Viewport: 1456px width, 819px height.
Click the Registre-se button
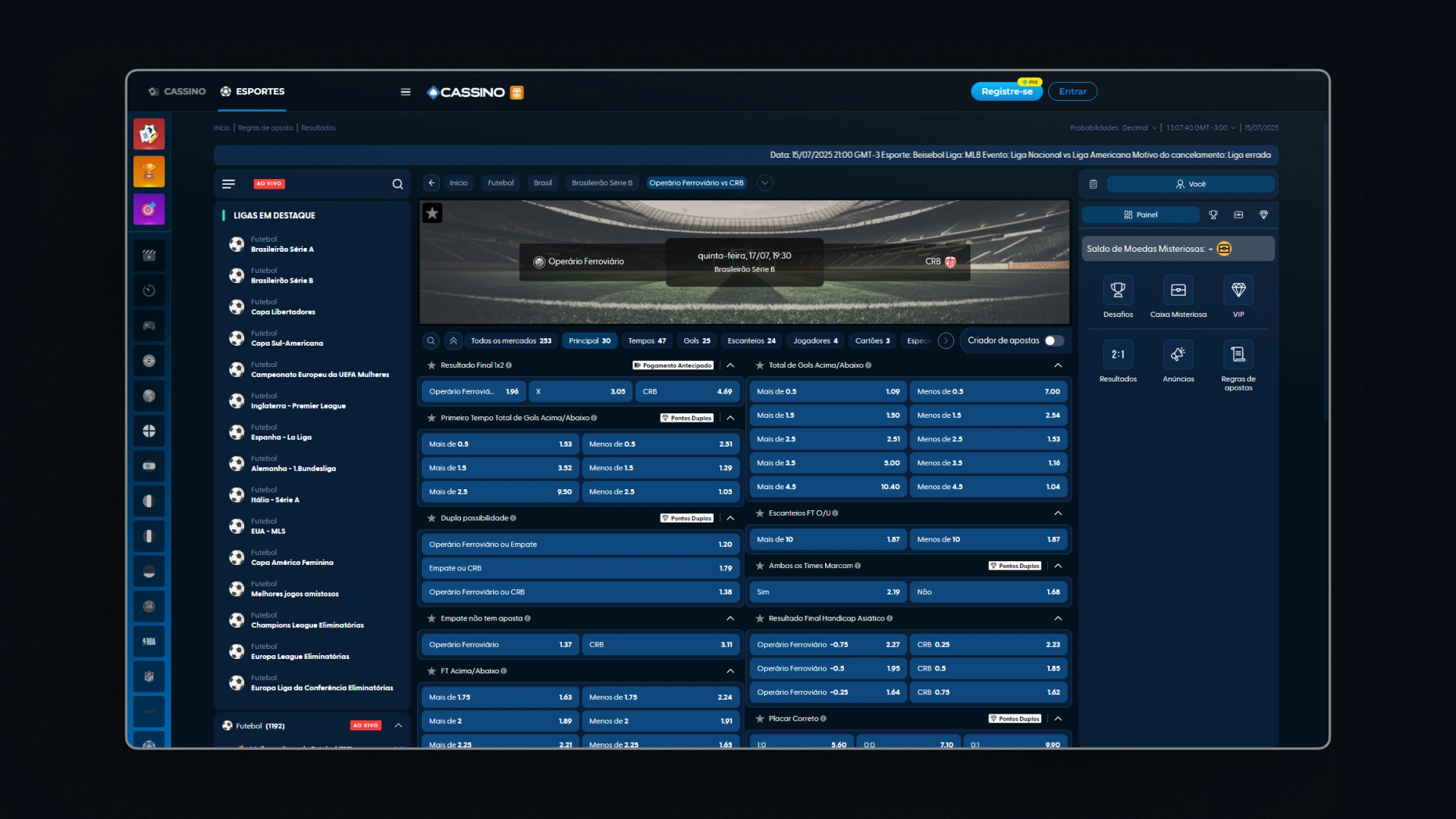[x=1006, y=92]
